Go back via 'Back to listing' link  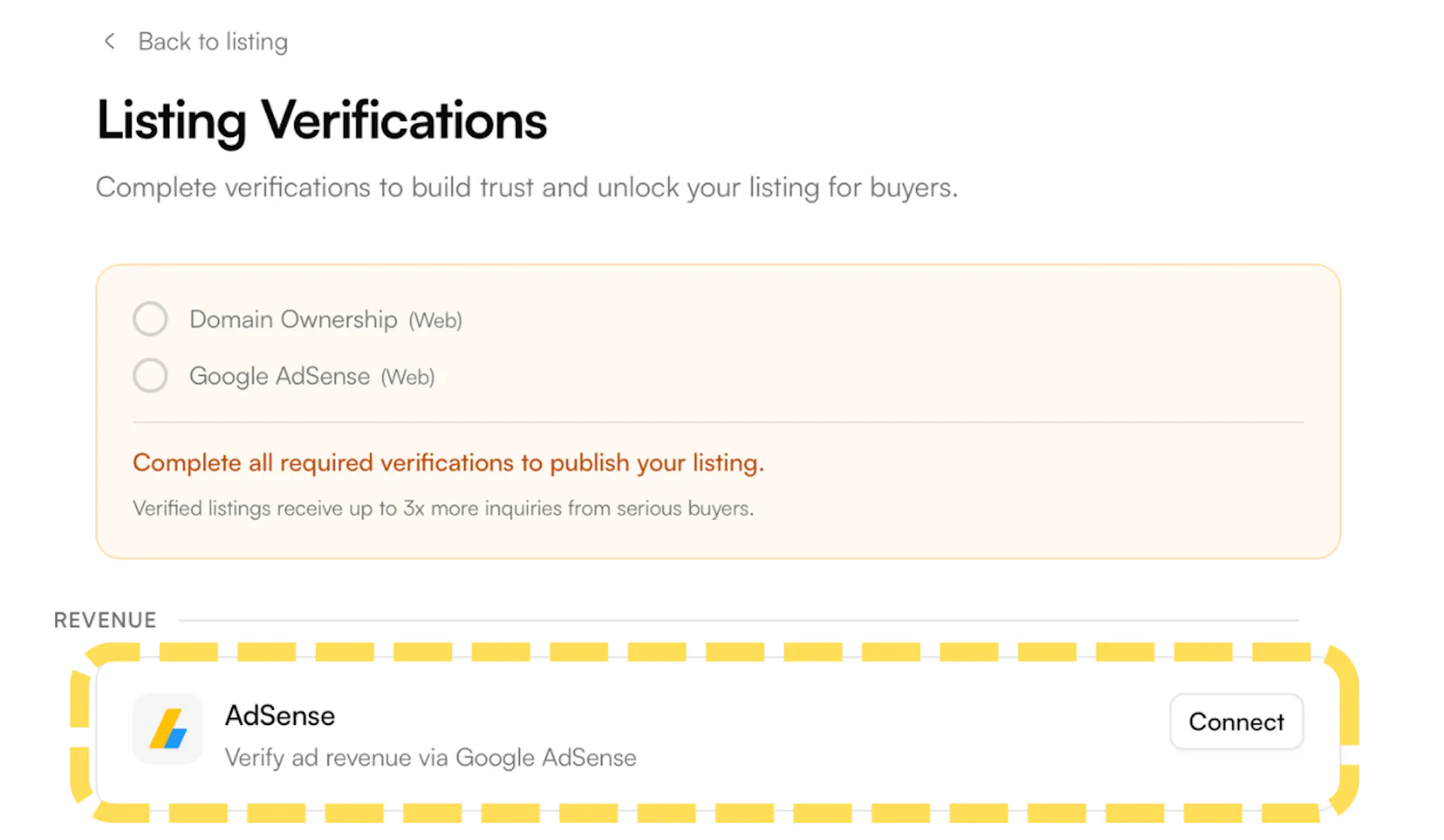pos(213,41)
